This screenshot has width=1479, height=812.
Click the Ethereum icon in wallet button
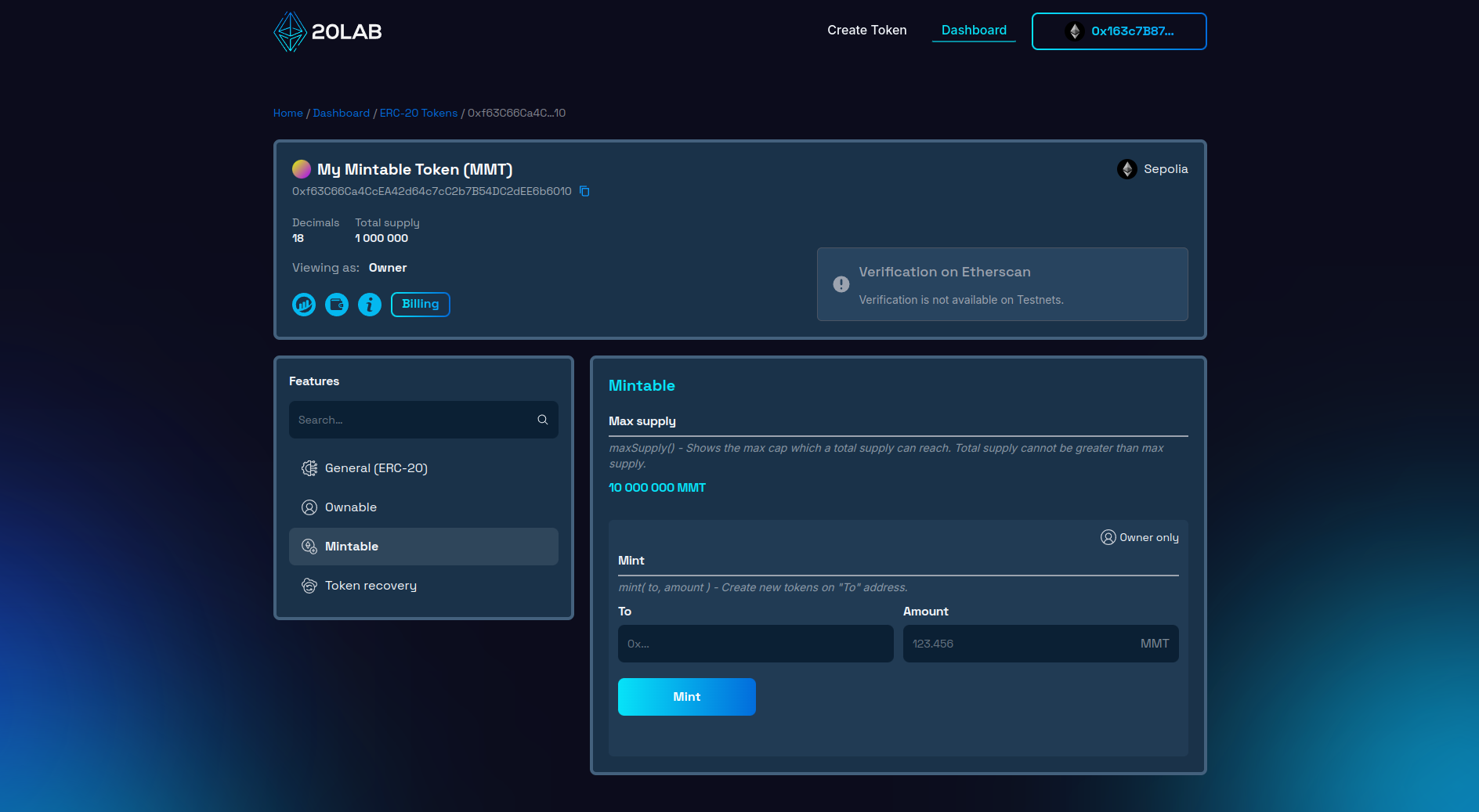point(1075,31)
